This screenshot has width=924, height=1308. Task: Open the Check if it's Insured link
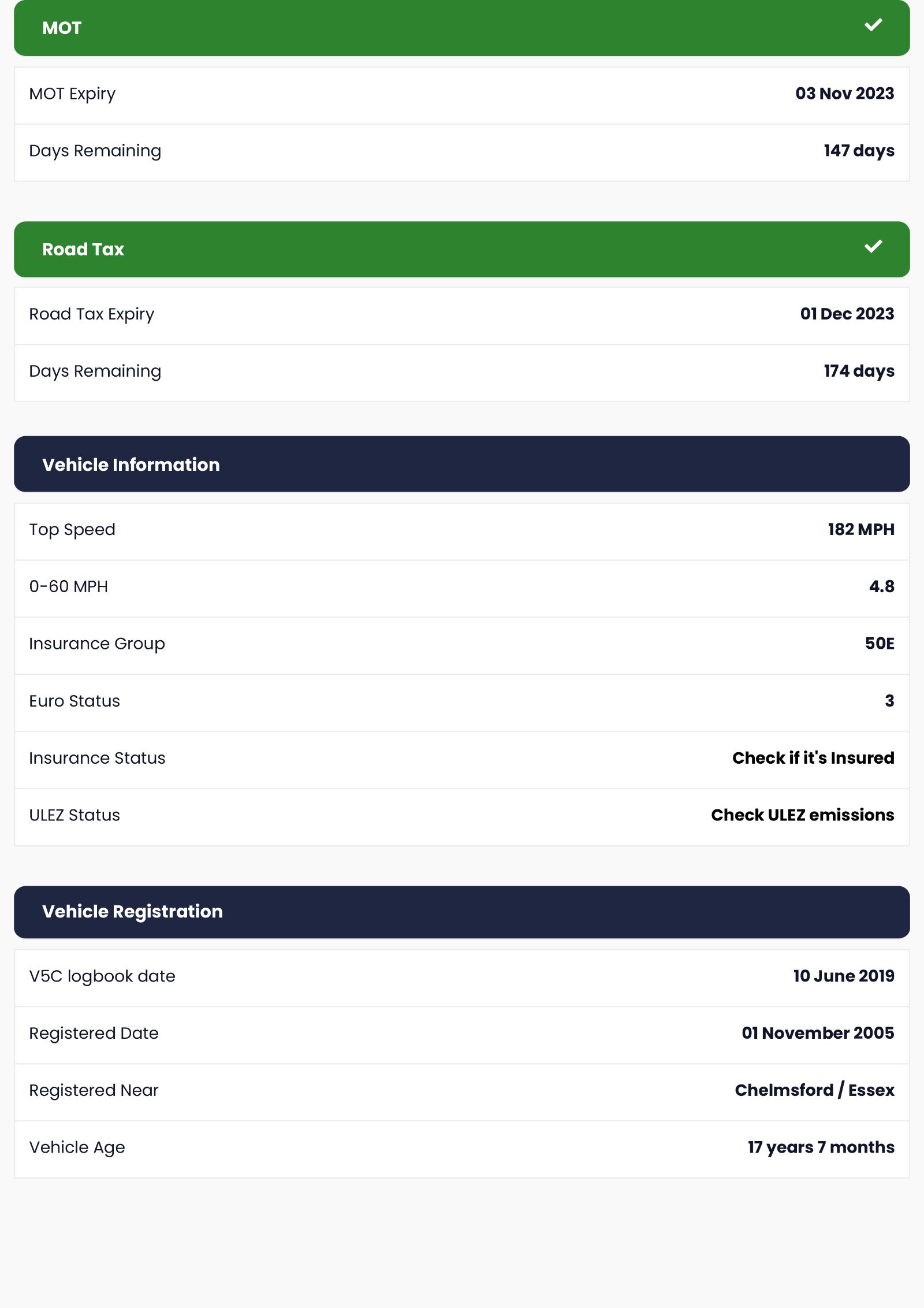(x=813, y=758)
